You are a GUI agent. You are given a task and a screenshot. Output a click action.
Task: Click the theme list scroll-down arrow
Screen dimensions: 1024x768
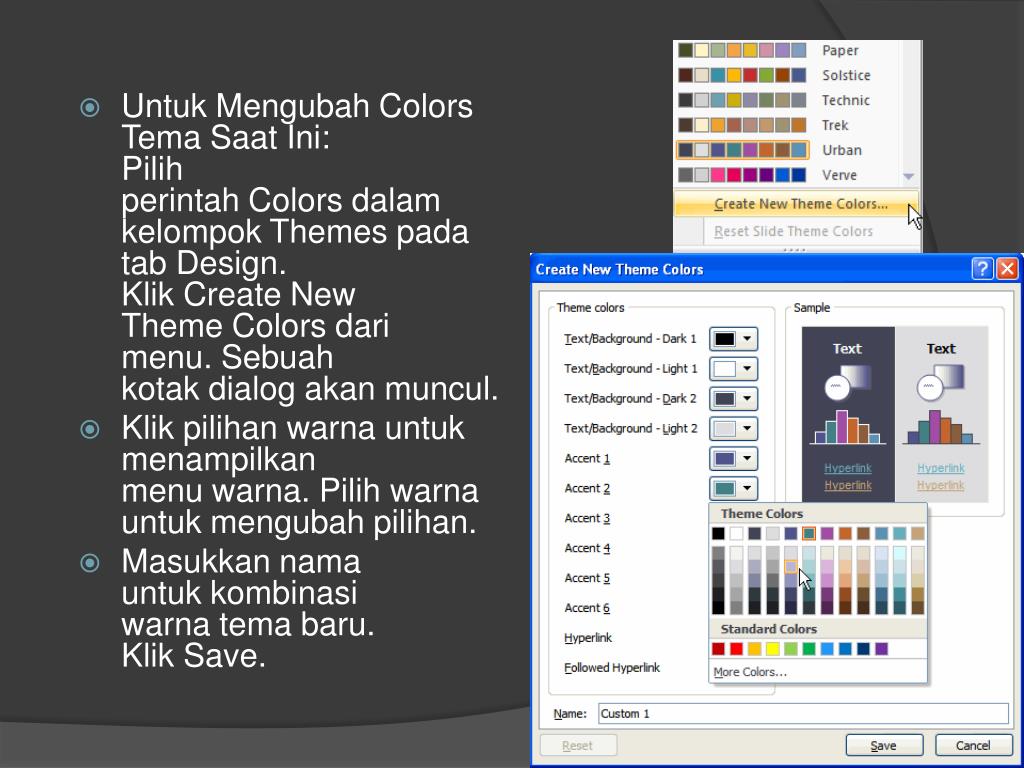pos(908,176)
